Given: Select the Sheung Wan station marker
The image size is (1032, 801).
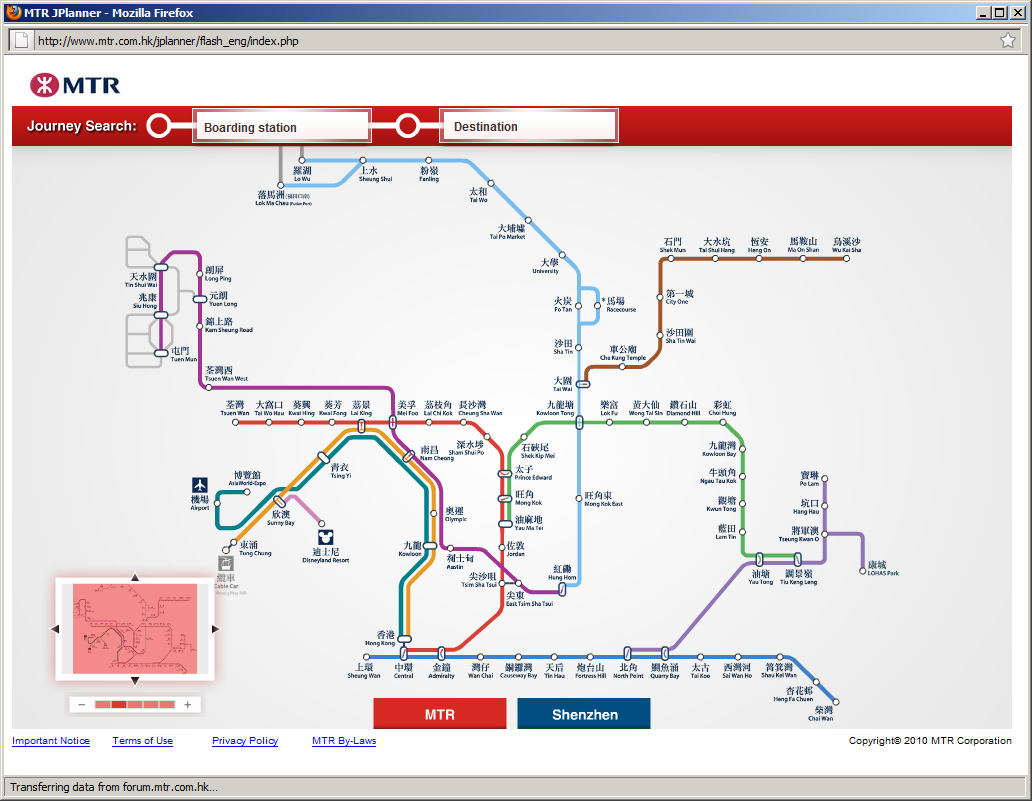Looking at the screenshot, I should 367,657.
